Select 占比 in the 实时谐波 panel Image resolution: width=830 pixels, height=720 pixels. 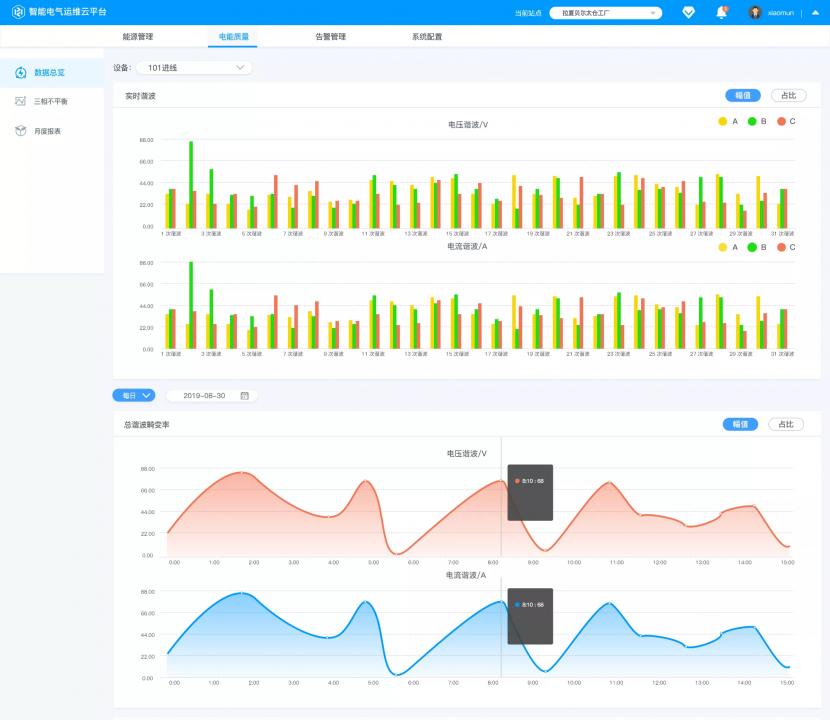pos(788,96)
